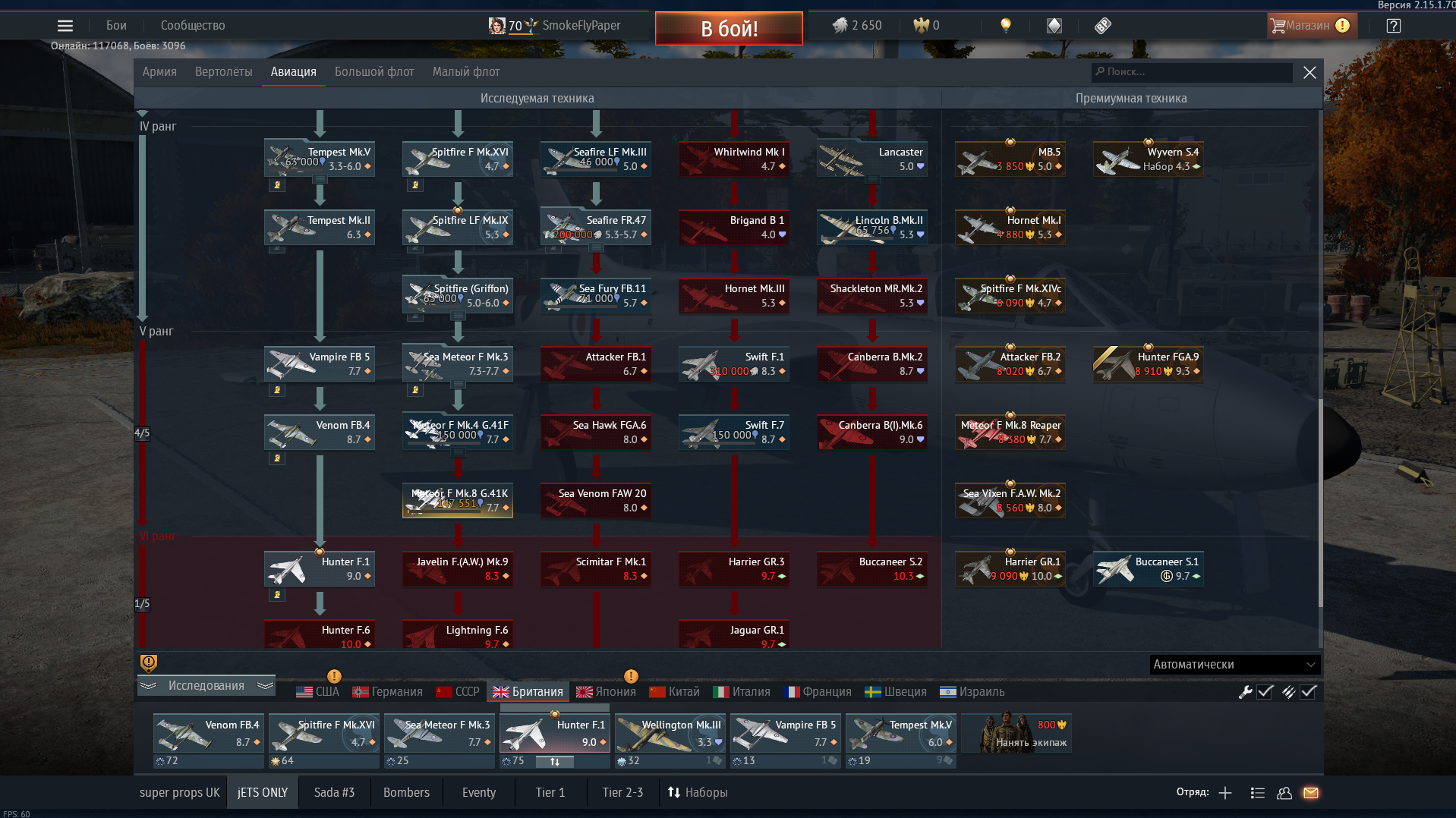This screenshot has width=1456, height=818.
Task: Select Meteor F Mk.8 G.41K aircraft
Action: pos(458,500)
